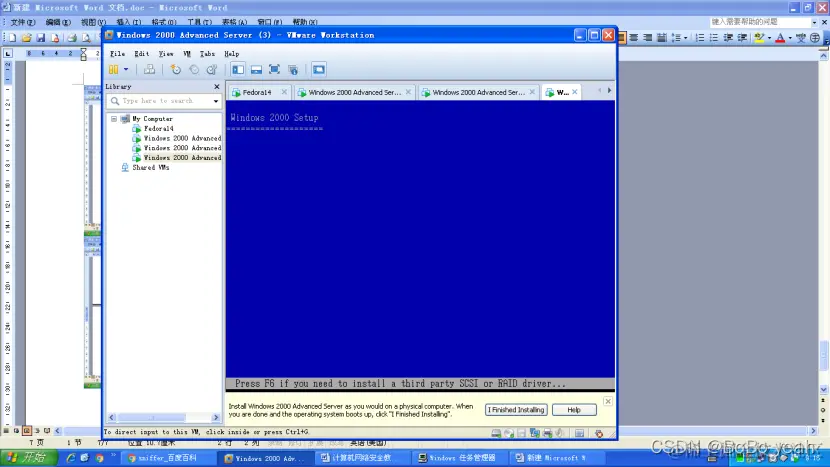Click Chrome quick launch icon
830x467 pixels.
coord(99,457)
